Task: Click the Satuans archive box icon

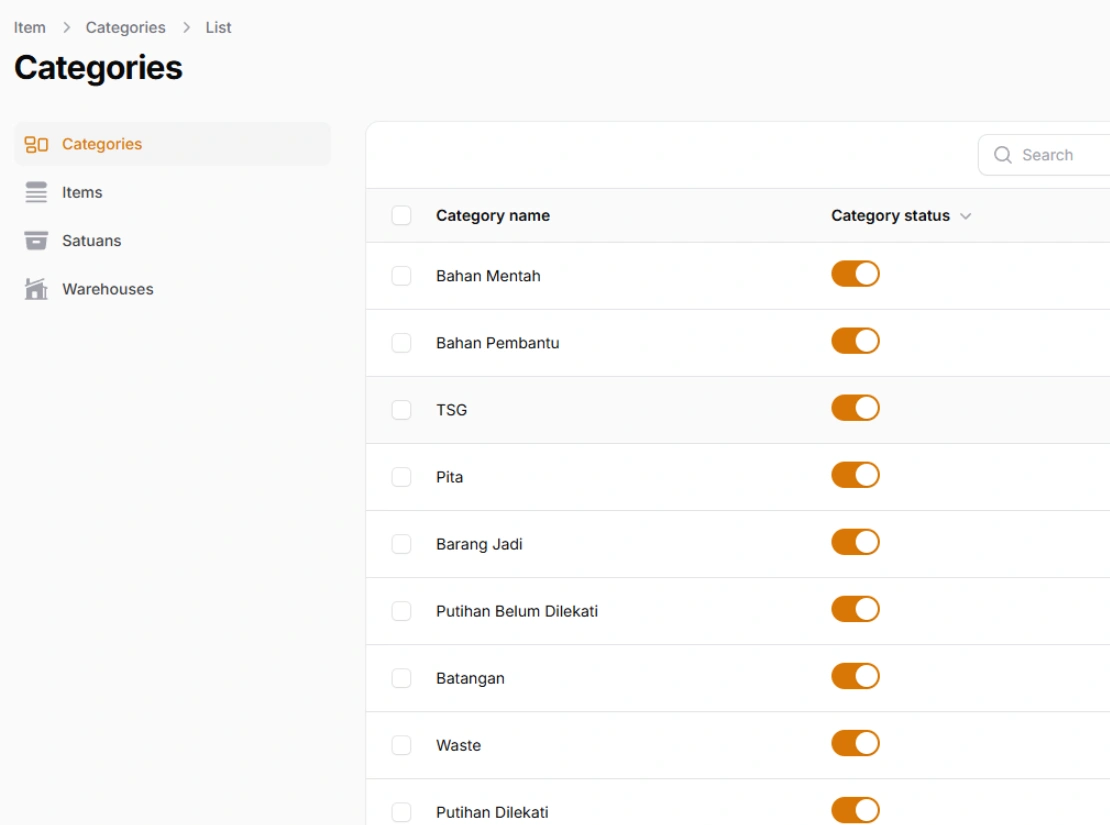Action: click(x=36, y=241)
